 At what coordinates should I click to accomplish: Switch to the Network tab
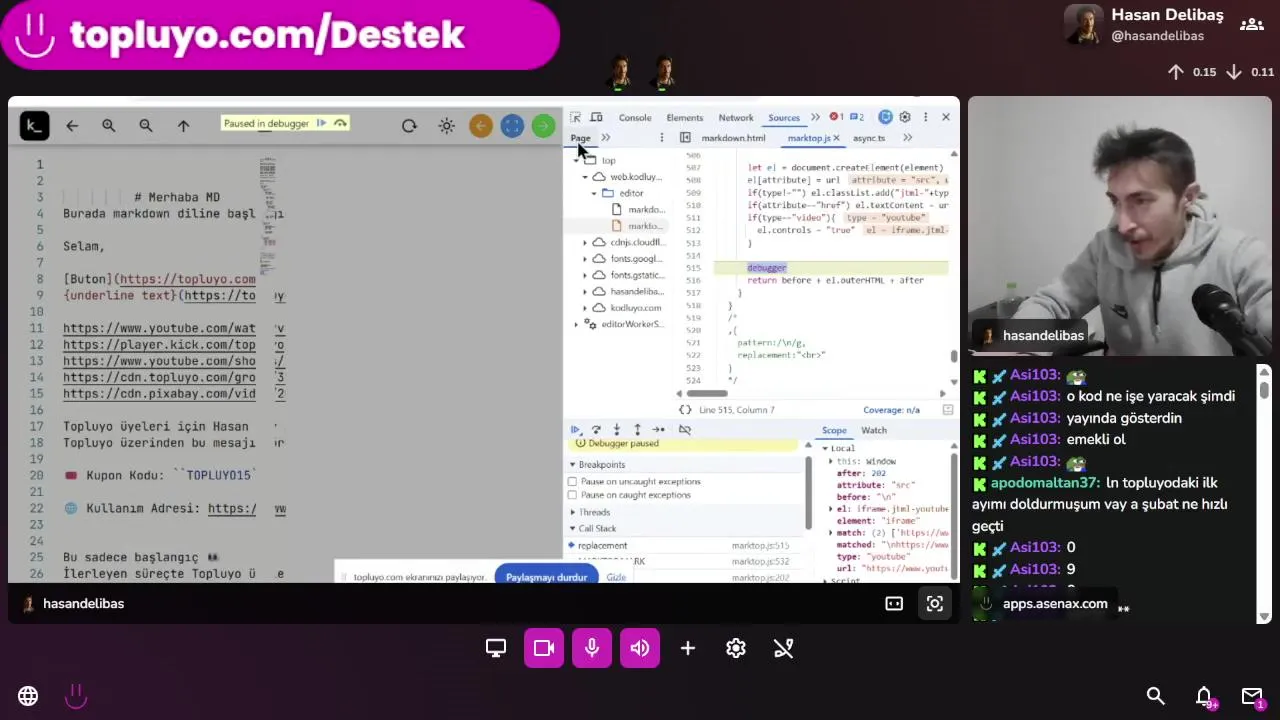click(736, 118)
